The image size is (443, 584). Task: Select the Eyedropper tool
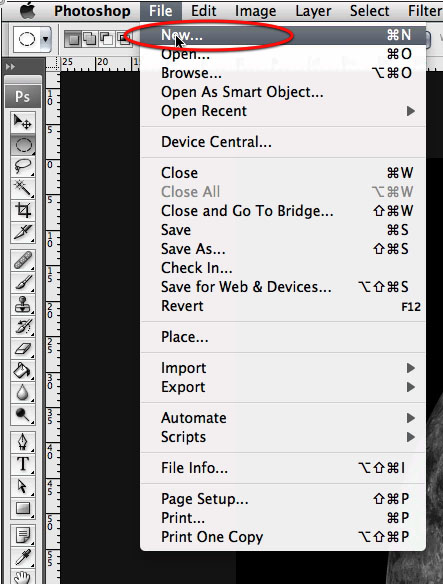[x=23, y=558]
